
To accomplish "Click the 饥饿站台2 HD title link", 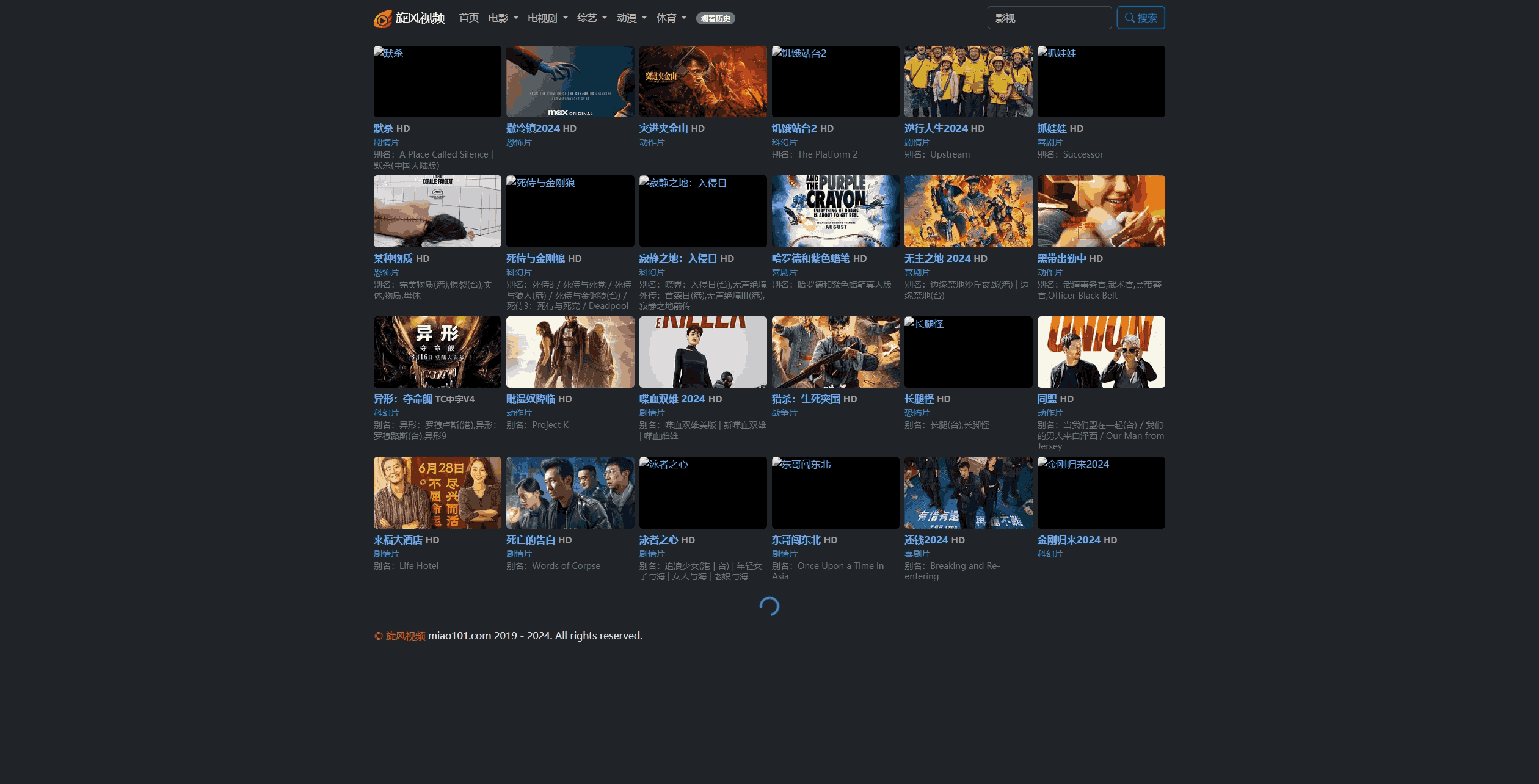I will [802, 128].
